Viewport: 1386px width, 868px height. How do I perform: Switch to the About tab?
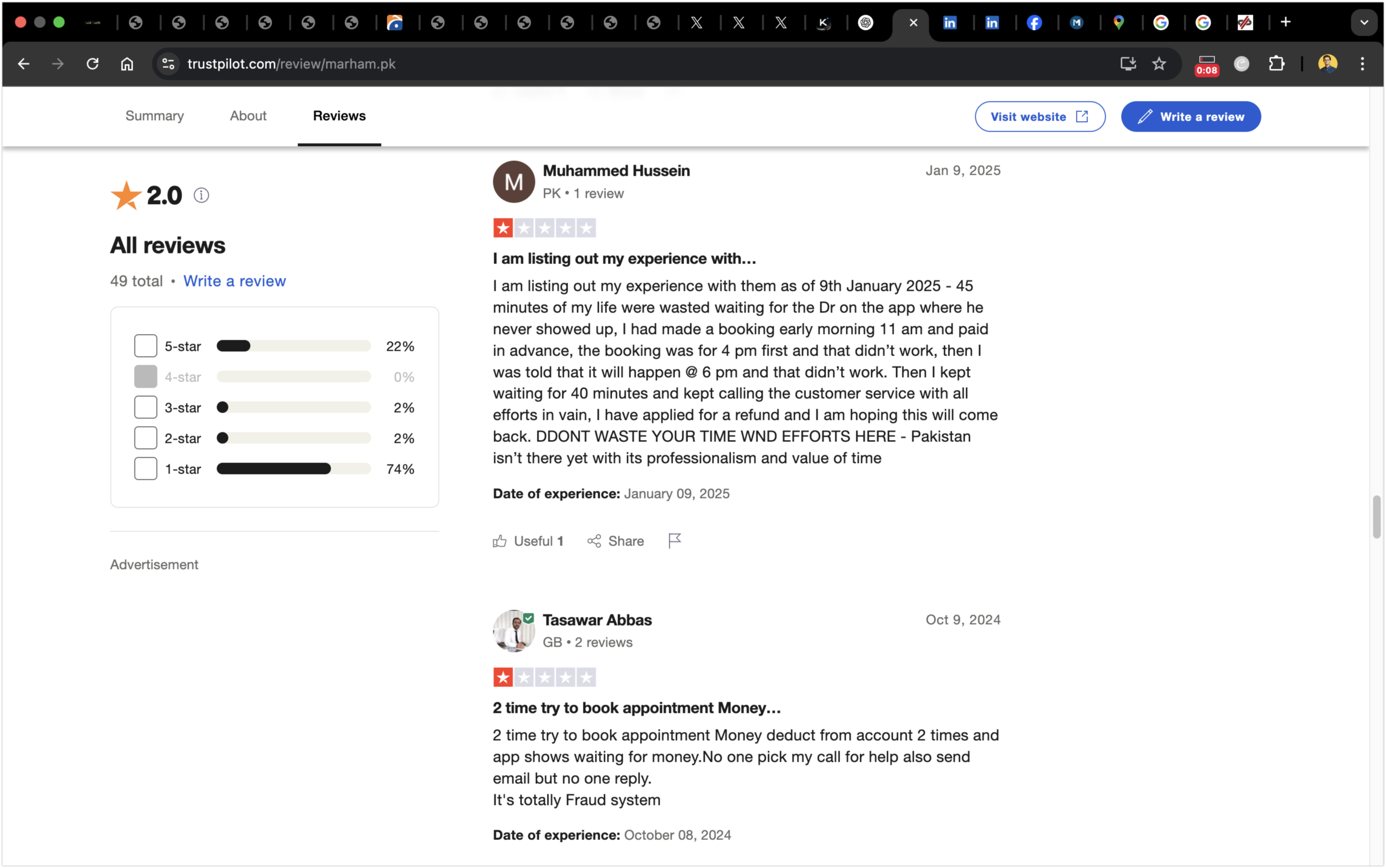click(248, 116)
